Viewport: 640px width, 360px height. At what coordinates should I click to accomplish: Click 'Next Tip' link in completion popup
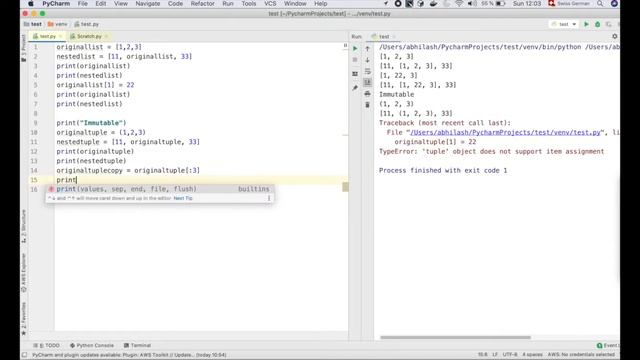point(183,198)
